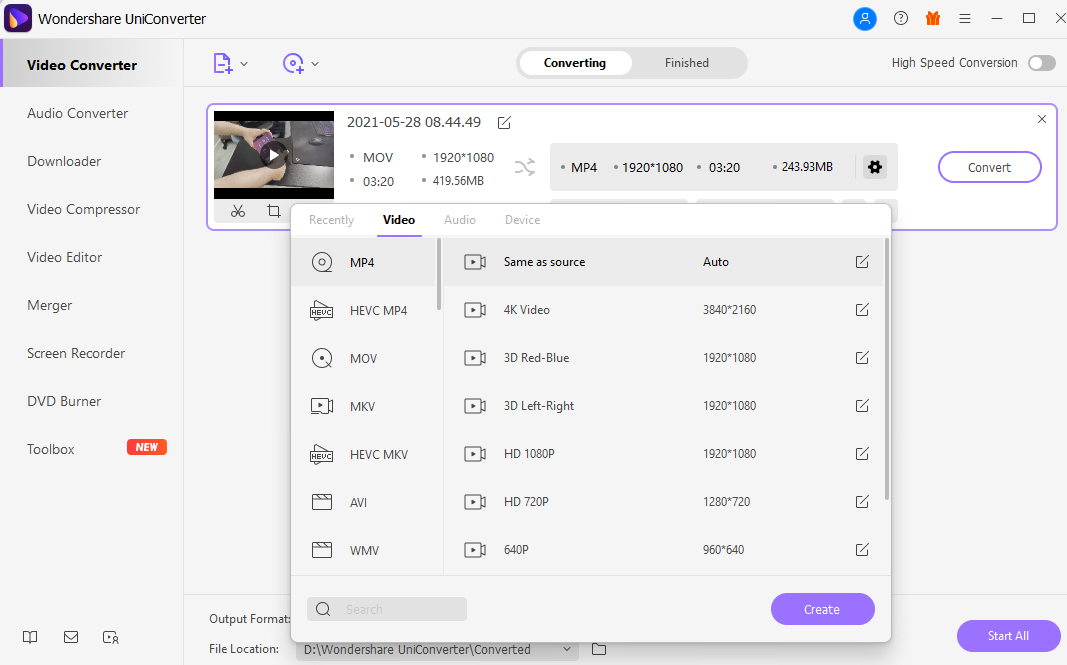Open output settings gear icon

pos(875,167)
